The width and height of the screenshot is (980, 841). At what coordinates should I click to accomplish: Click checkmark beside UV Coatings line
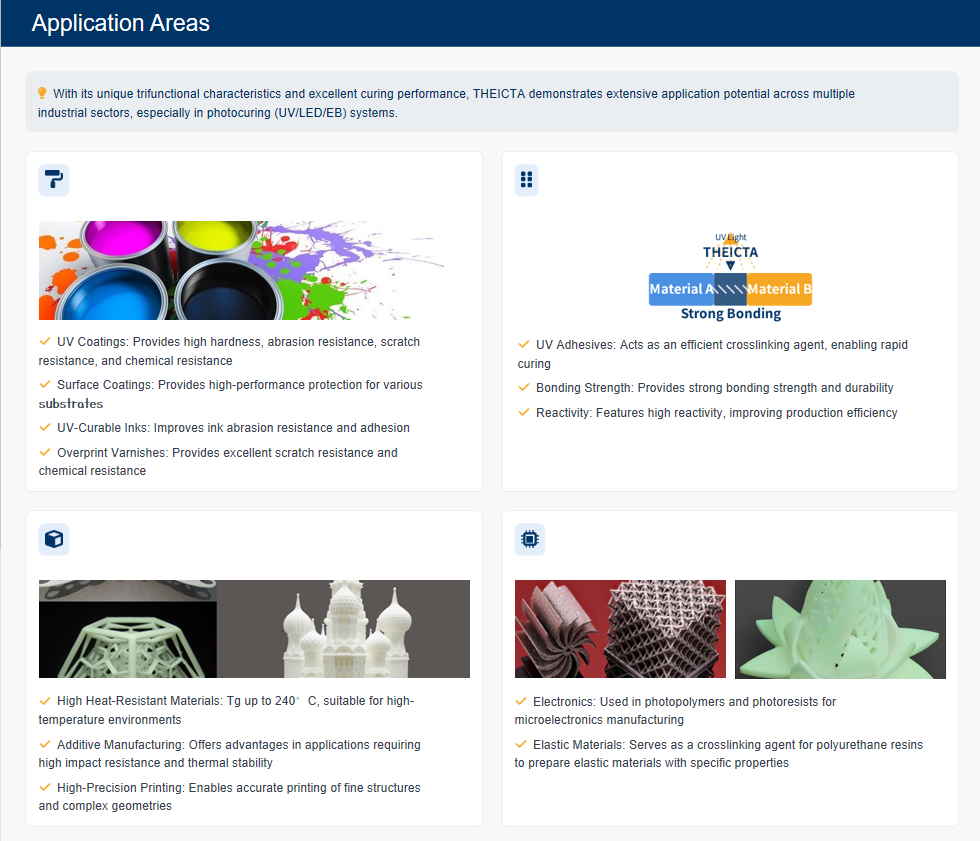click(x=44, y=341)
